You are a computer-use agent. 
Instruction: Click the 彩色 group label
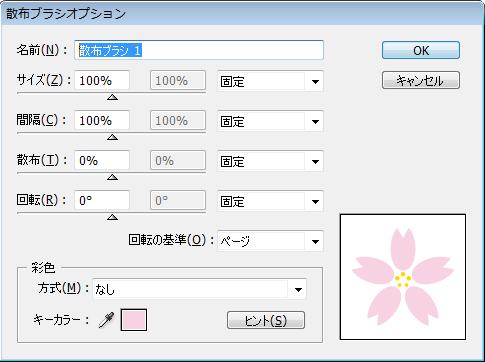pyautogui.click(x=43, y=268)
